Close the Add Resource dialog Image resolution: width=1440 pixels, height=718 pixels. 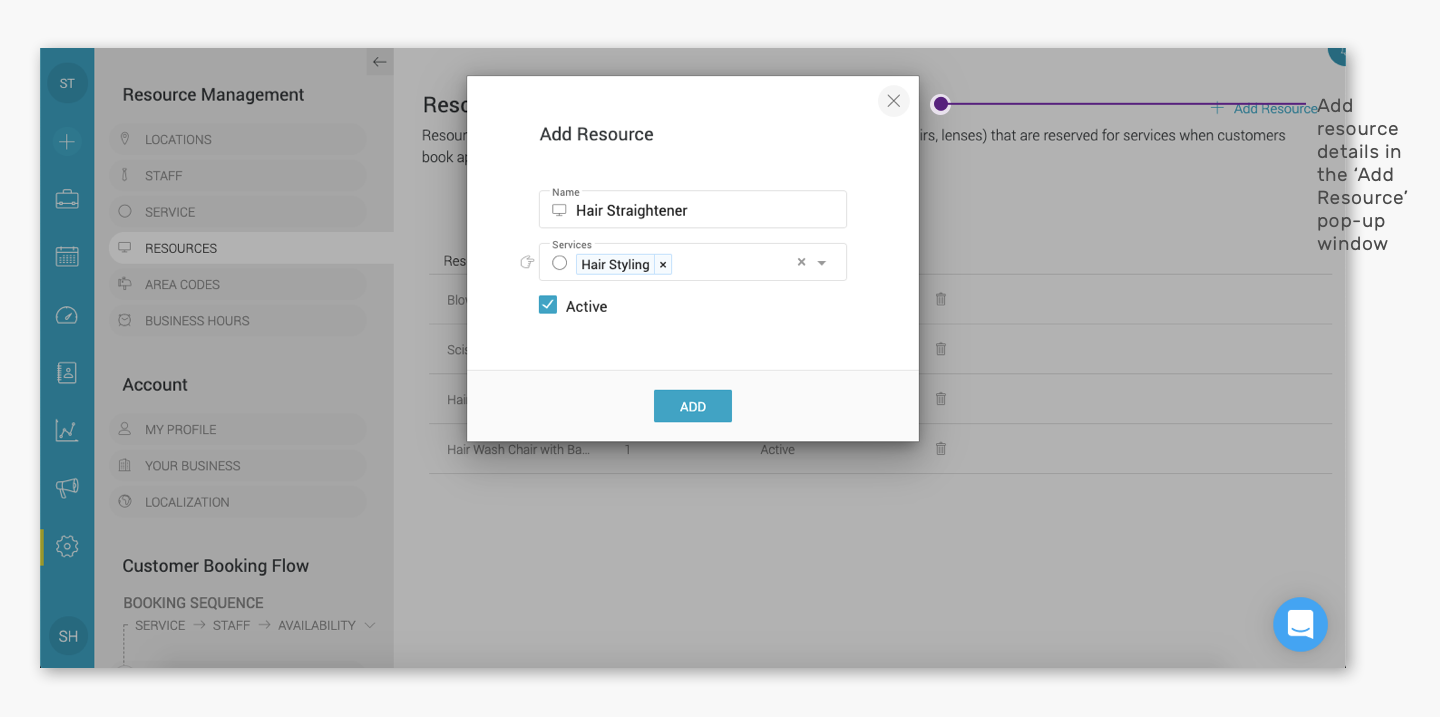coord(894,101)
